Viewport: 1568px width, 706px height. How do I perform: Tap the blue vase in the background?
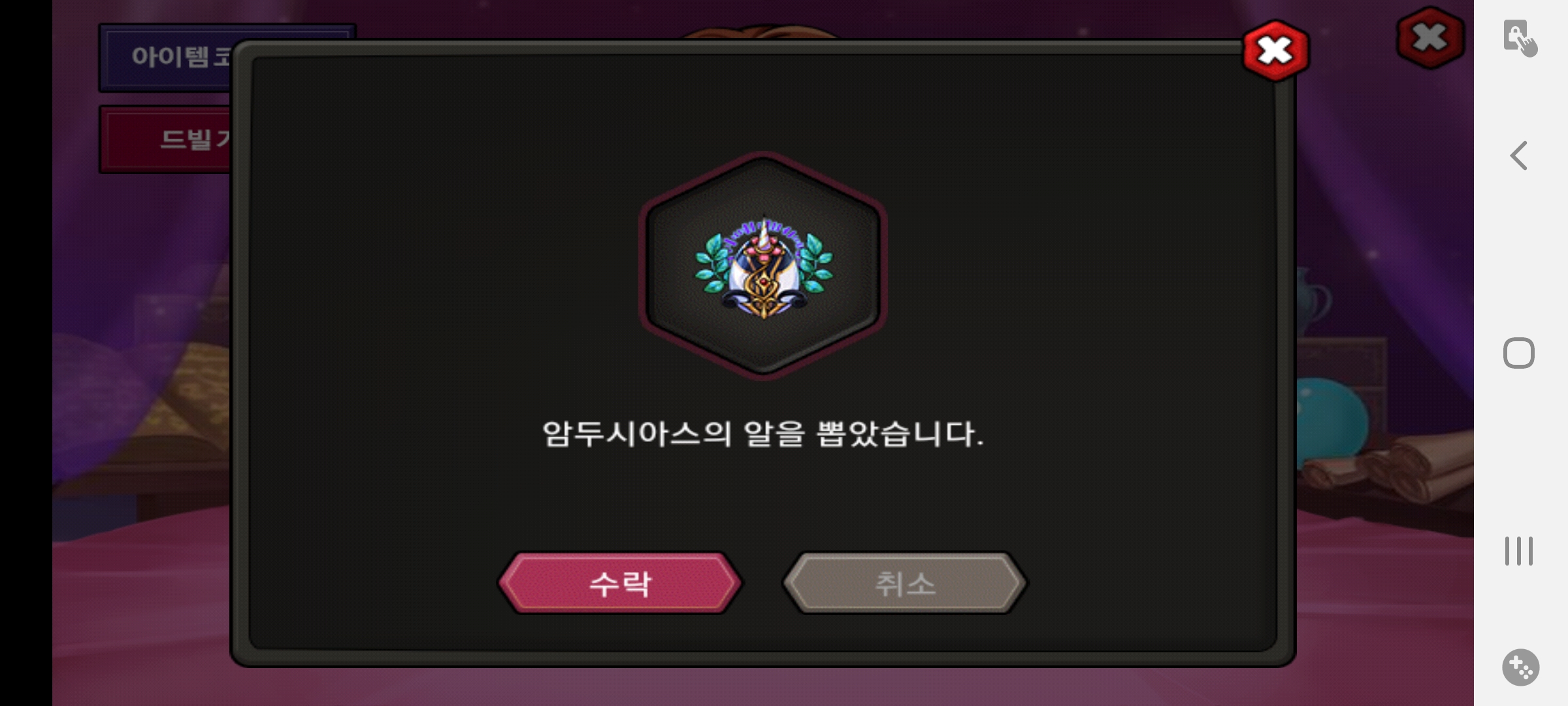click(x=1312, y=302)
